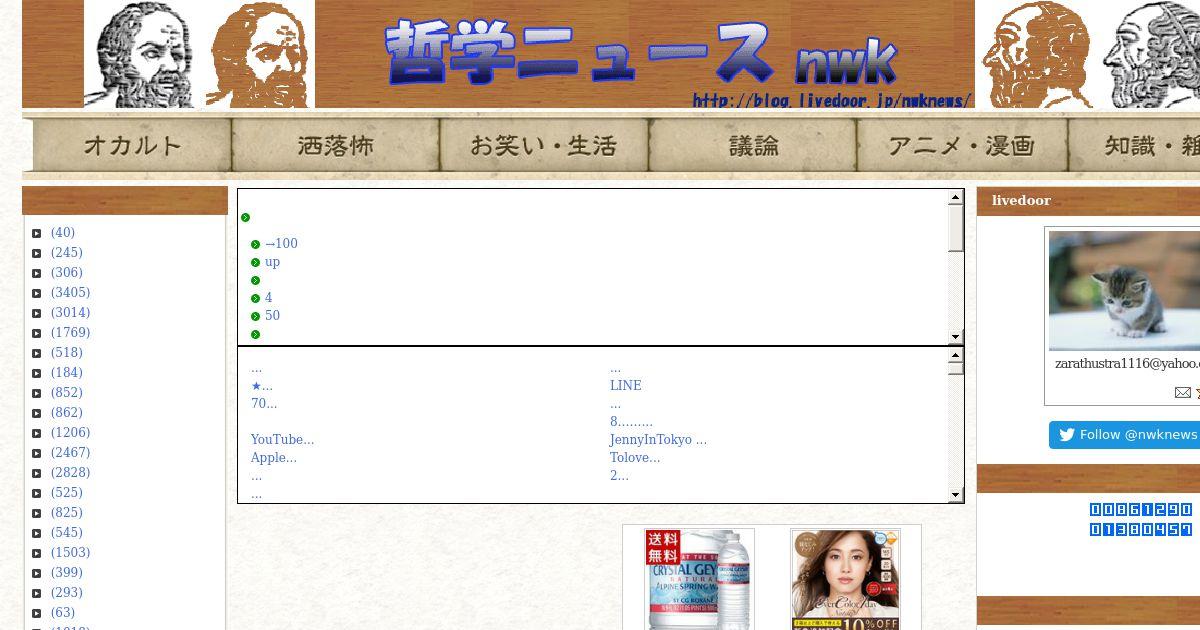Click the blog URL text in header
1200x630 pixels.
coord(832,101)
